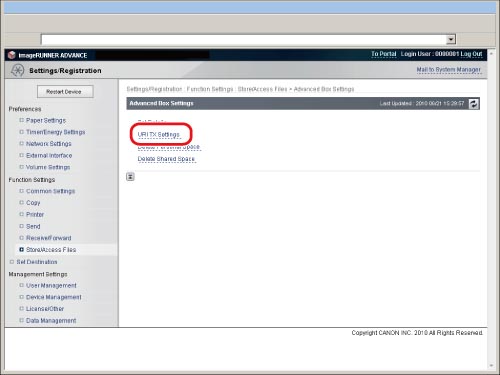
Task: Click the Settings/Registration gear icon
Action: (17, 70)
